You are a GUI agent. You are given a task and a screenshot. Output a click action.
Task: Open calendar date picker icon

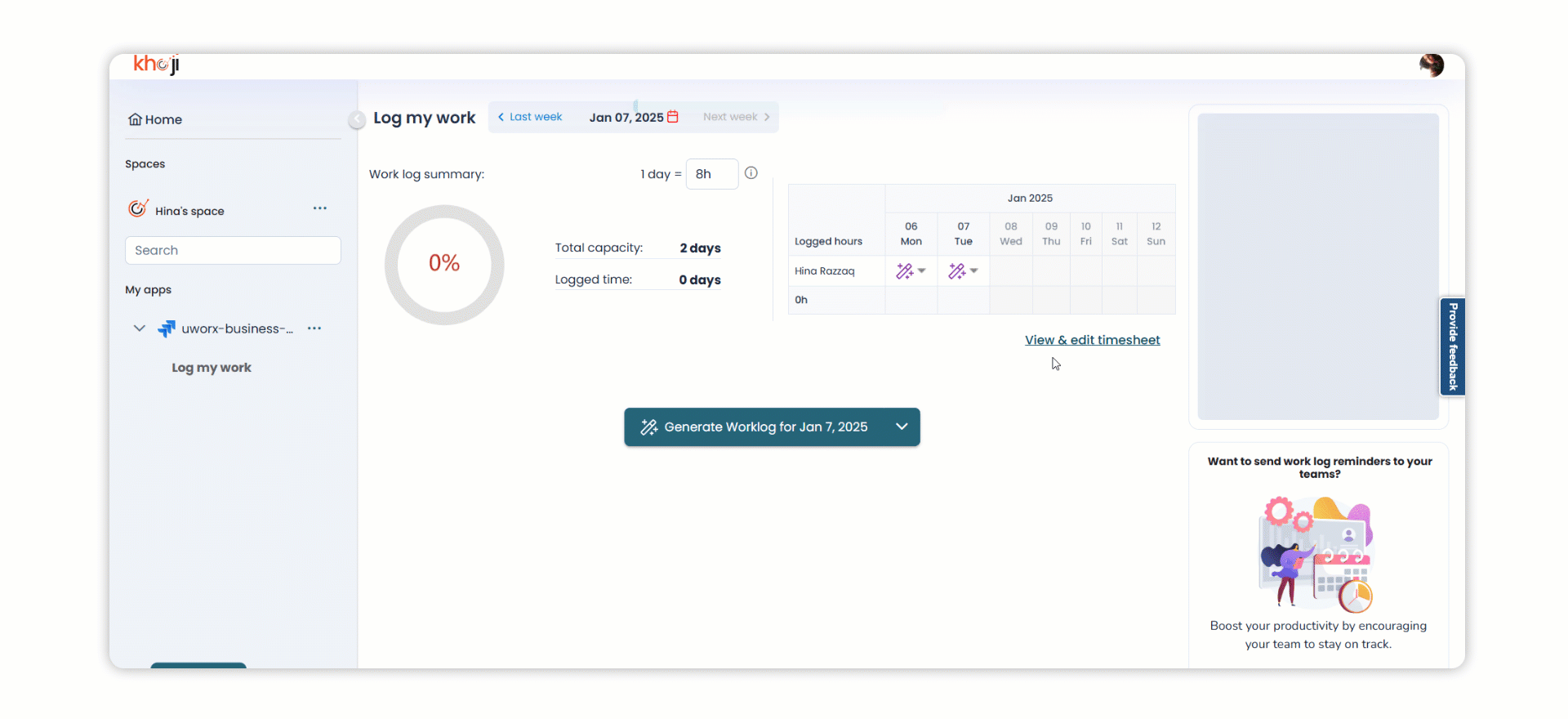(x=673, y=117)
